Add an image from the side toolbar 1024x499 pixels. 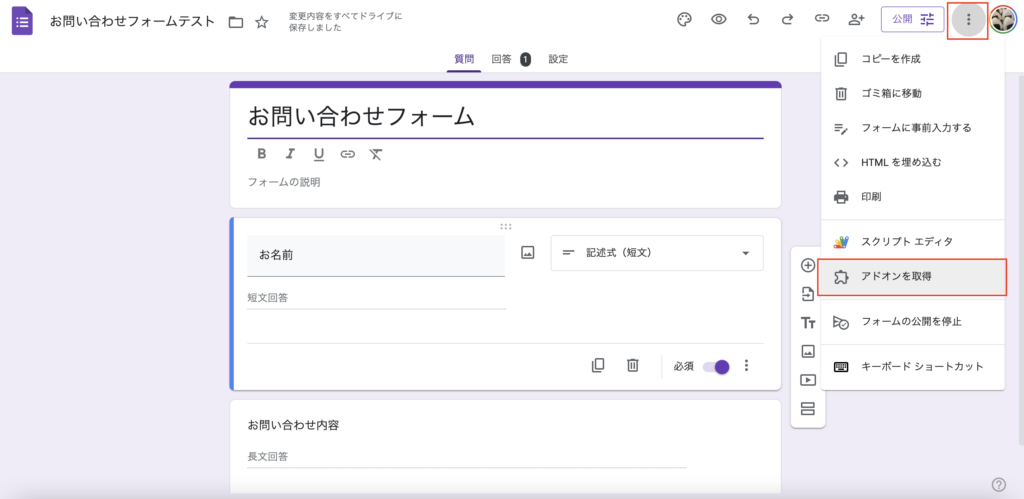(x=808, y=351)
